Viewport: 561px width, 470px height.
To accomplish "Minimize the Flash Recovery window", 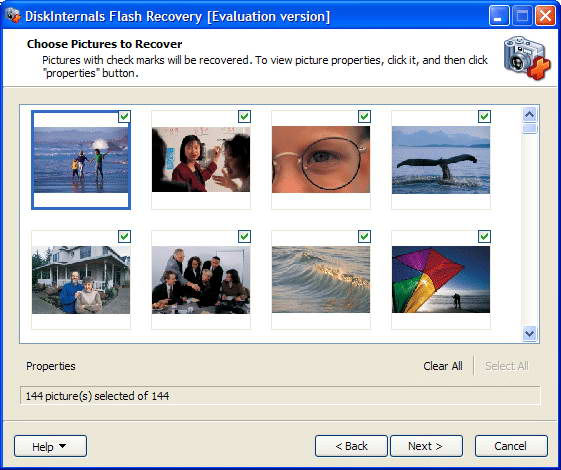I will click(x=499, y=16).
